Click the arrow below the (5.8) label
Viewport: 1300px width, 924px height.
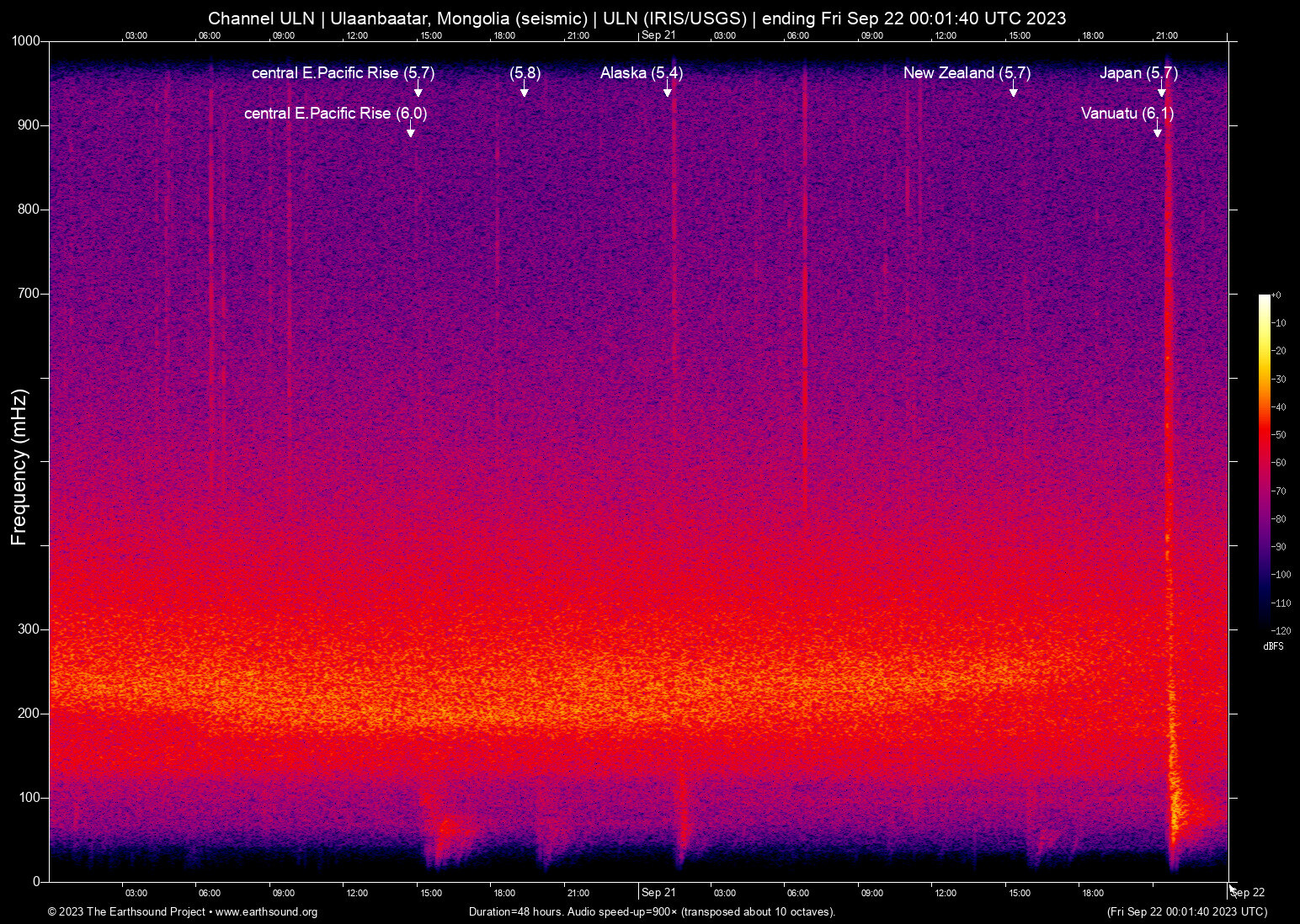[x=524, y=91]
